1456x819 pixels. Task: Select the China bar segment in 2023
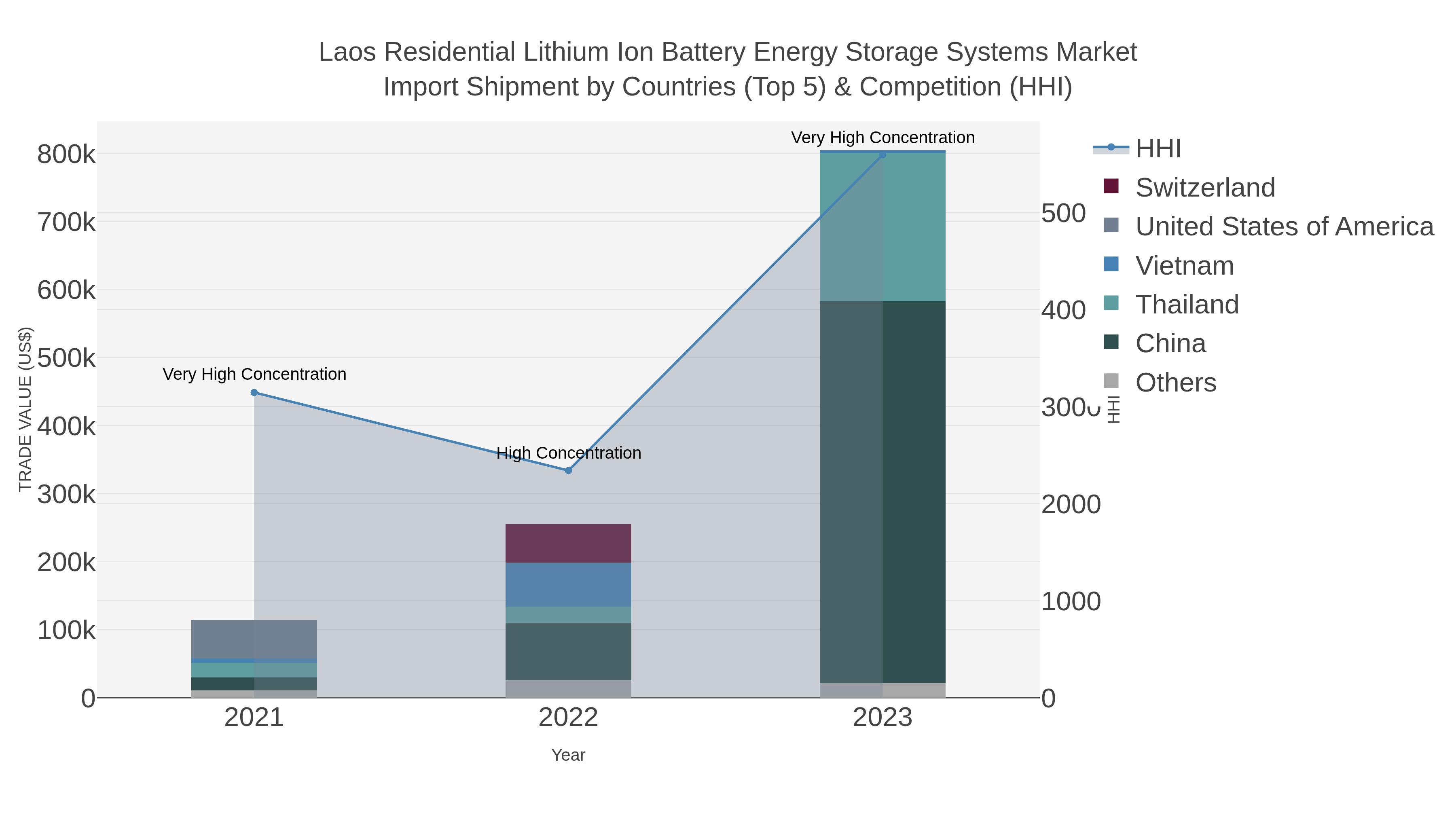(x=882, y=492)
